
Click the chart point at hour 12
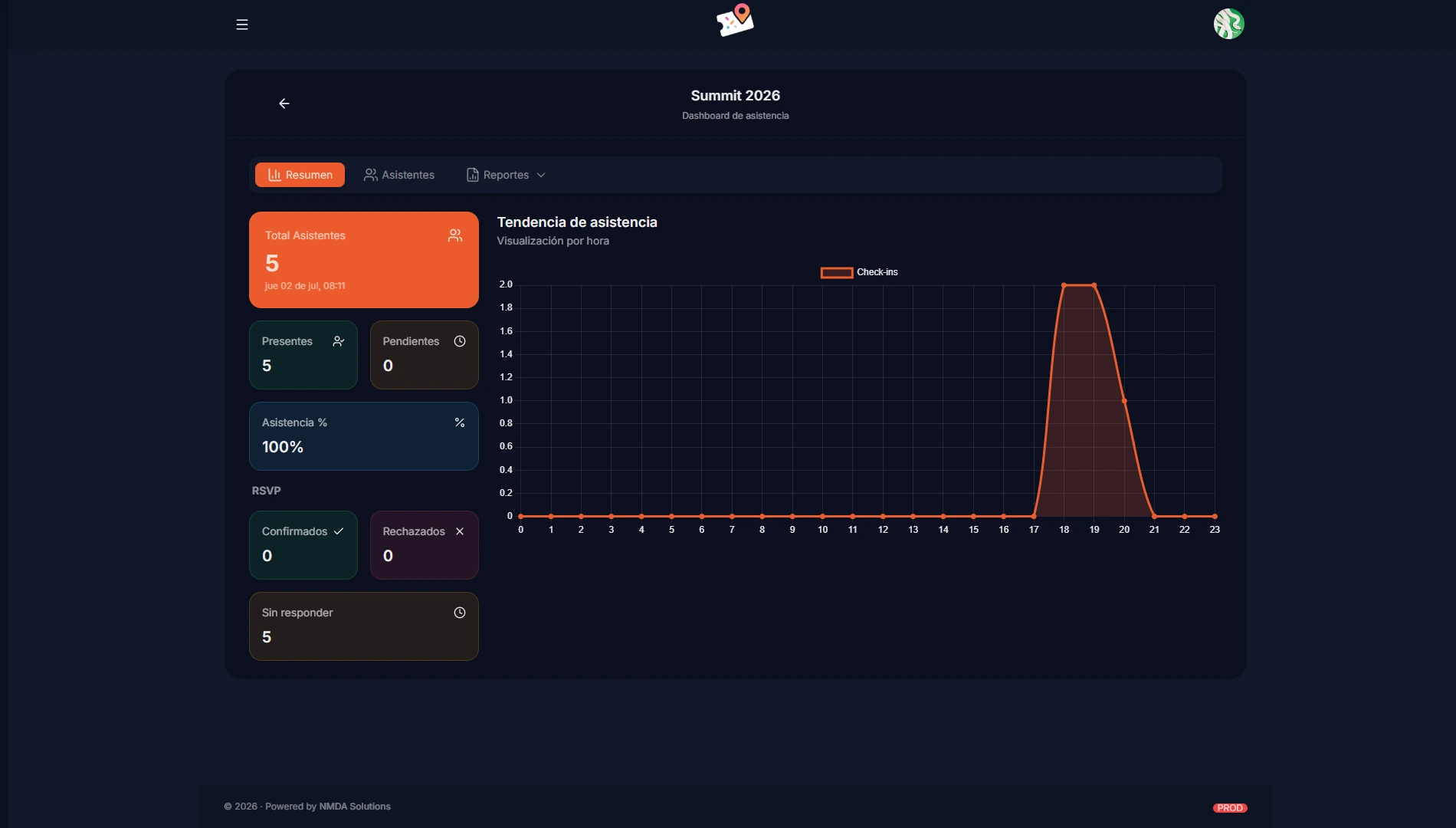coord(883,516)
